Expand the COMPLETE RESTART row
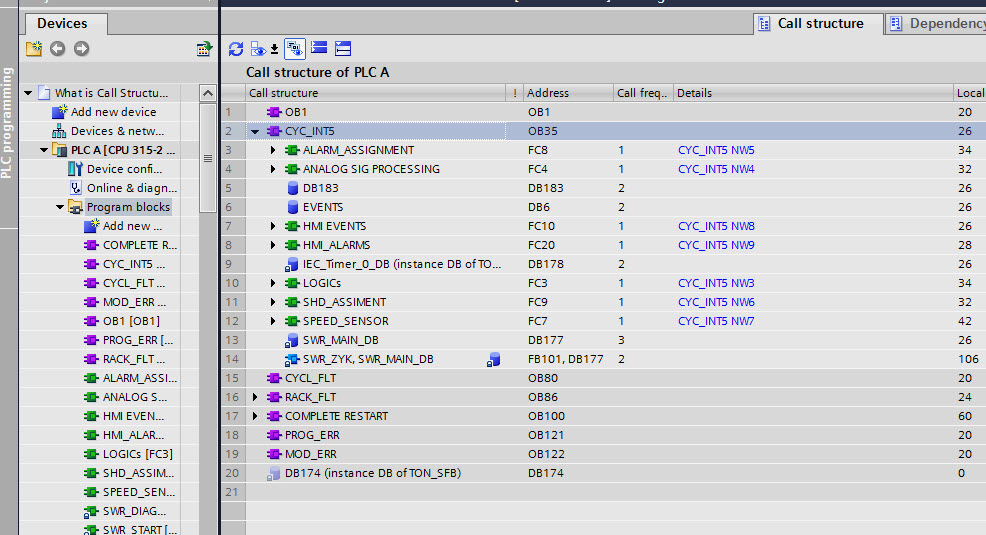Screen dimensions: 986x535 [255, 416]
